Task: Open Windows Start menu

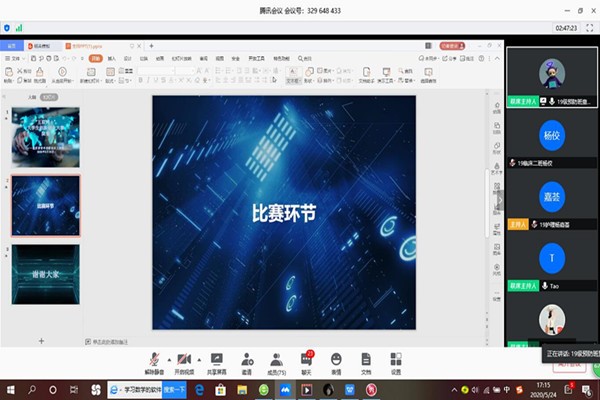Action: click(10, 389)
